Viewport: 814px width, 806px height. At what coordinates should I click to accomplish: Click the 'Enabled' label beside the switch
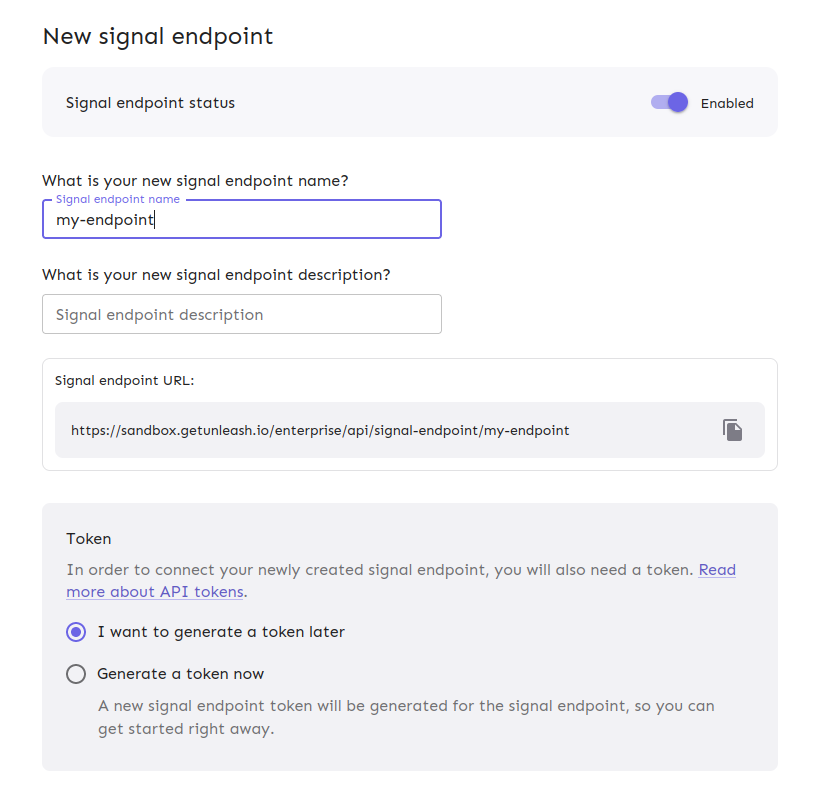point(727,102)
